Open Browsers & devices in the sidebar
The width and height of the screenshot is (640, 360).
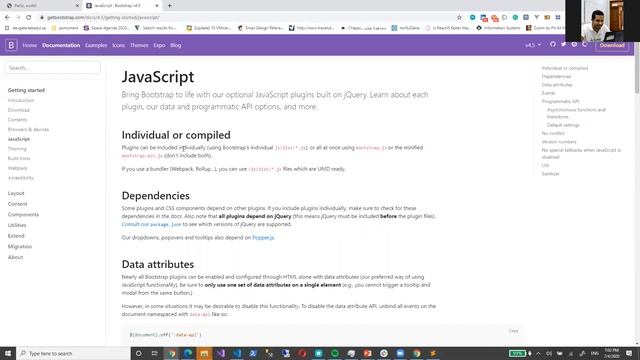(x=28, y=129)
